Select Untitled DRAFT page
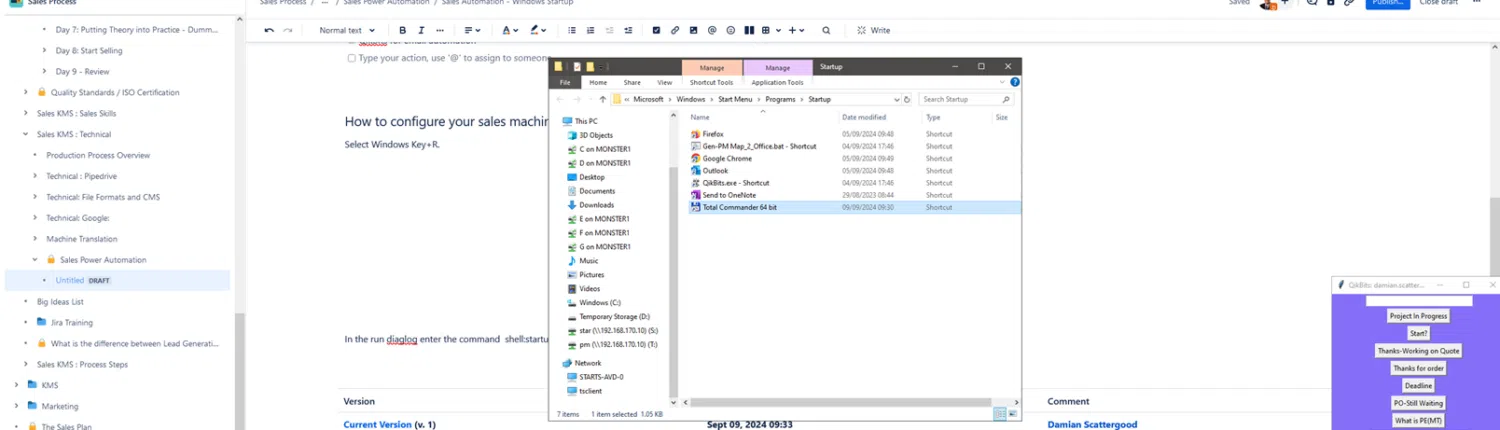This screenshot has width=1500, height=430. click(118, 280)
